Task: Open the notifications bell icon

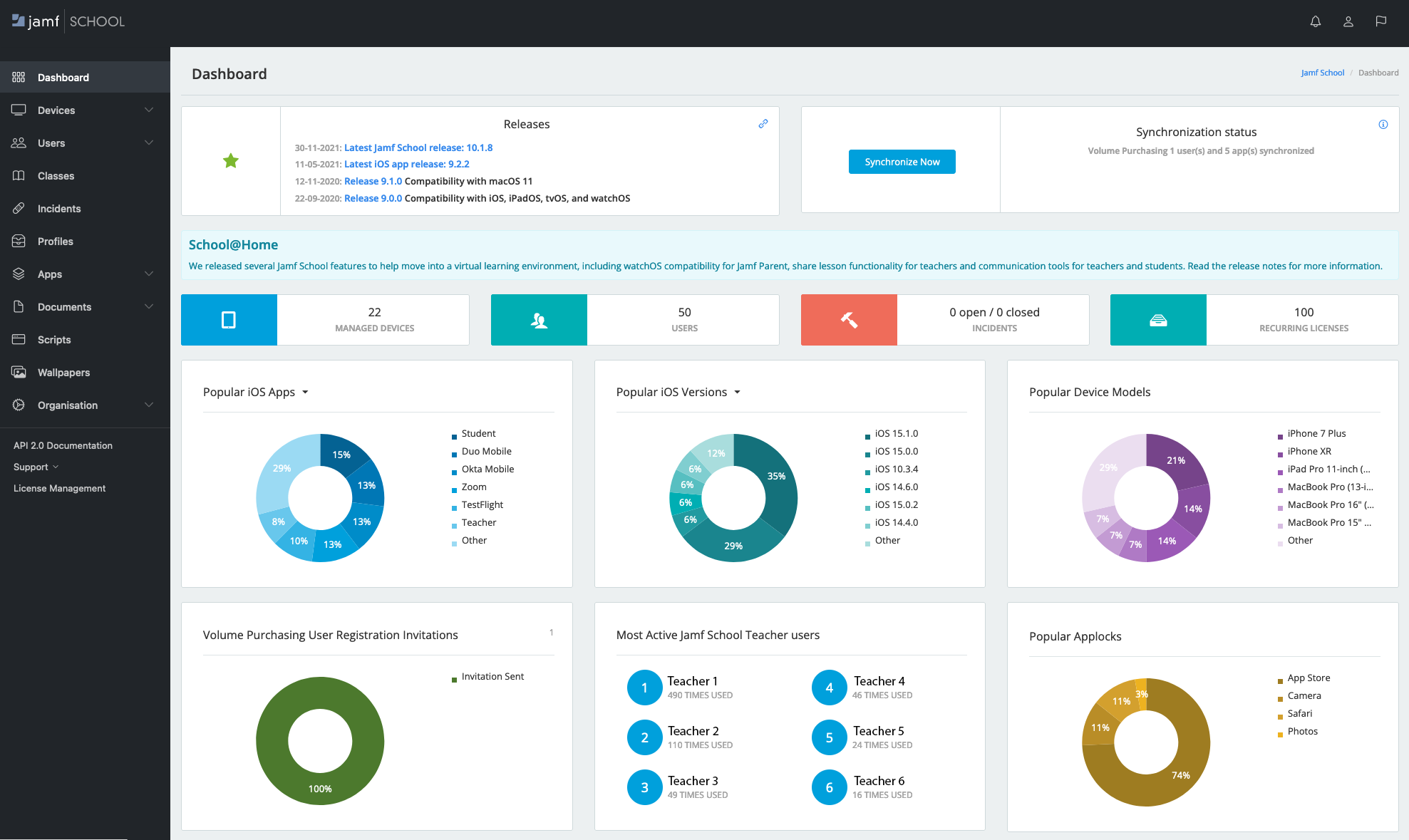Action: [x=1316, y=21]
